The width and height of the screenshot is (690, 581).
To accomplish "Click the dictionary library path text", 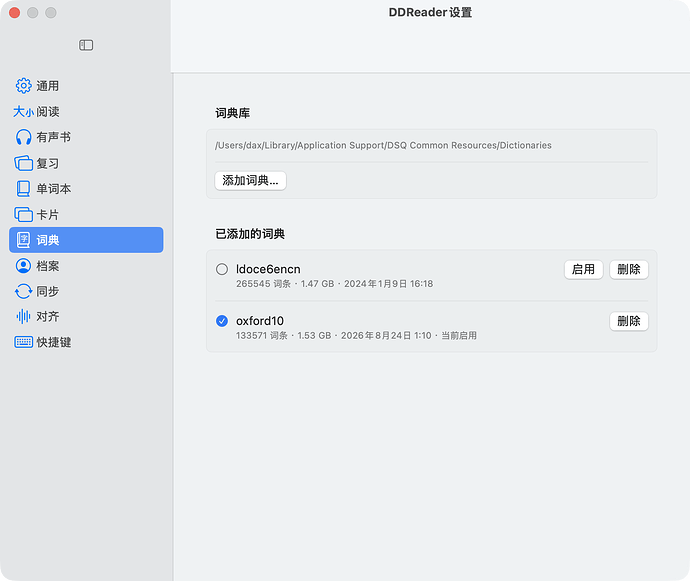I will coord(383,145).
